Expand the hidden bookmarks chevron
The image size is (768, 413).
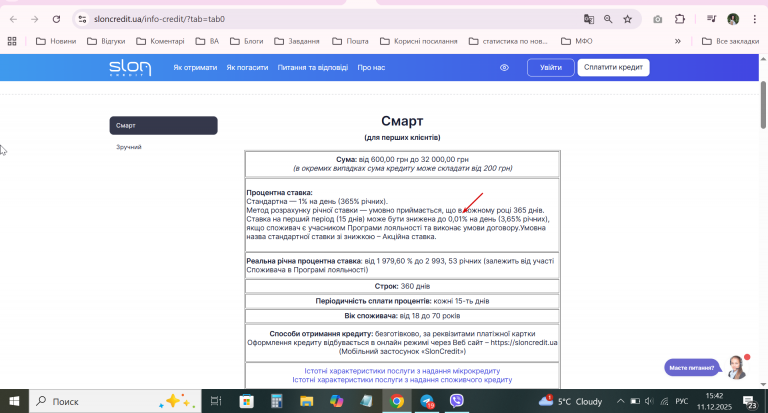point(678,41)
